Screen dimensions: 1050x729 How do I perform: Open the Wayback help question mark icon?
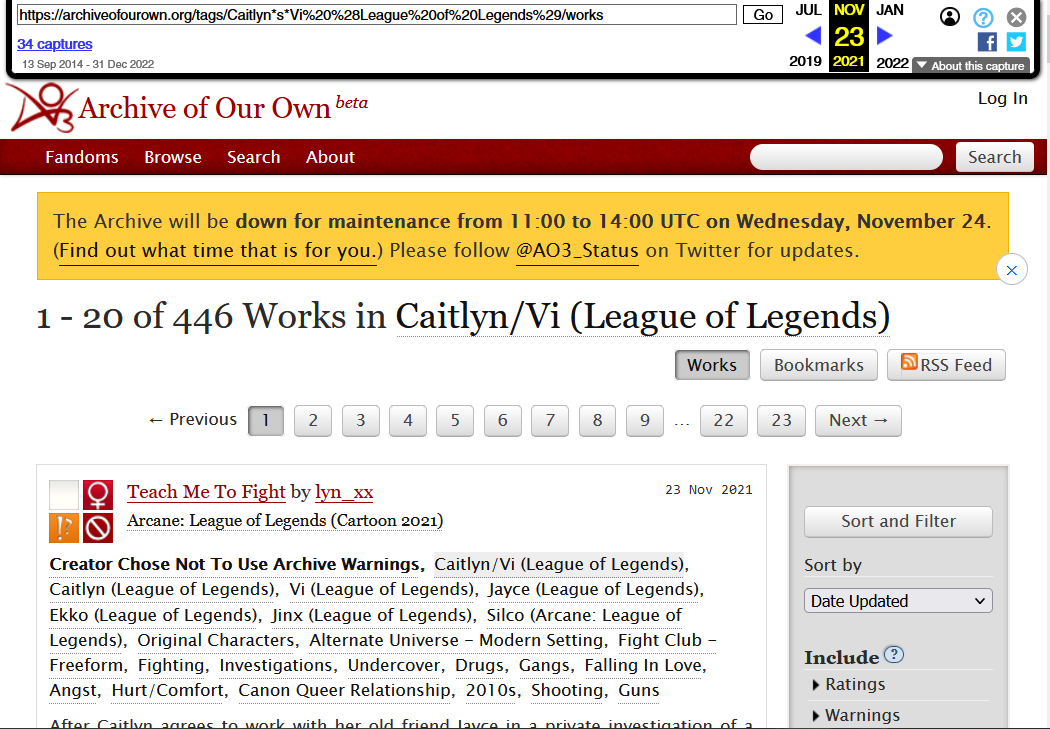pos(983,17)
